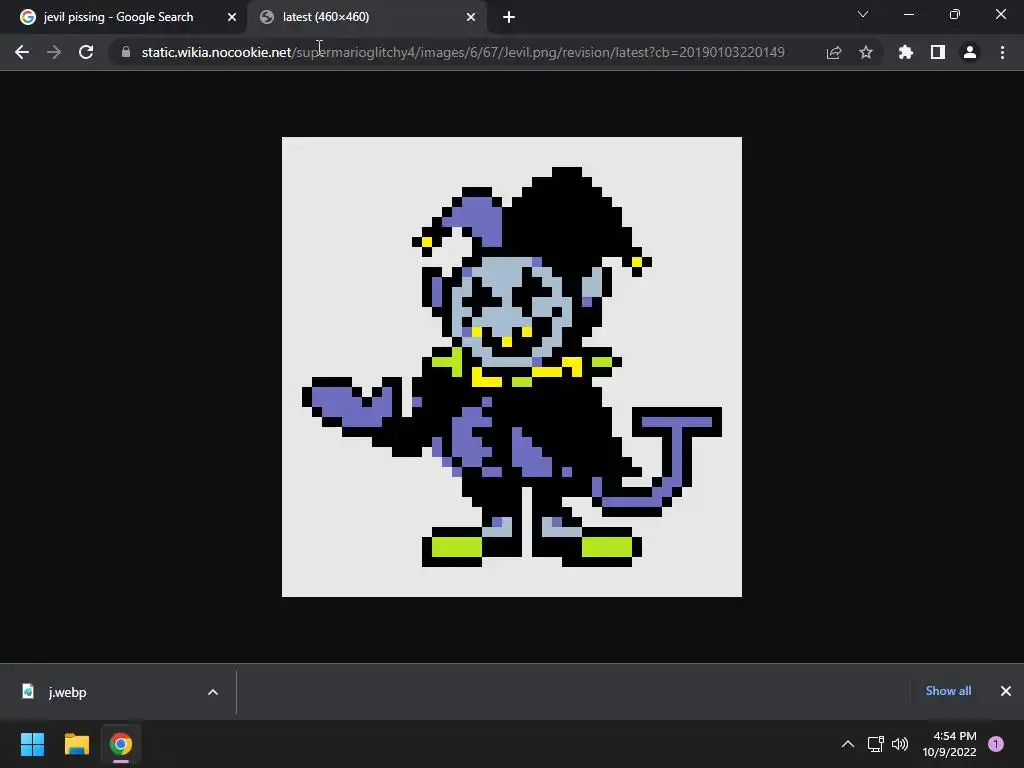Minimize the Chrome window
This screenshot has width=1024, height=768.
[x=908, y=14]
